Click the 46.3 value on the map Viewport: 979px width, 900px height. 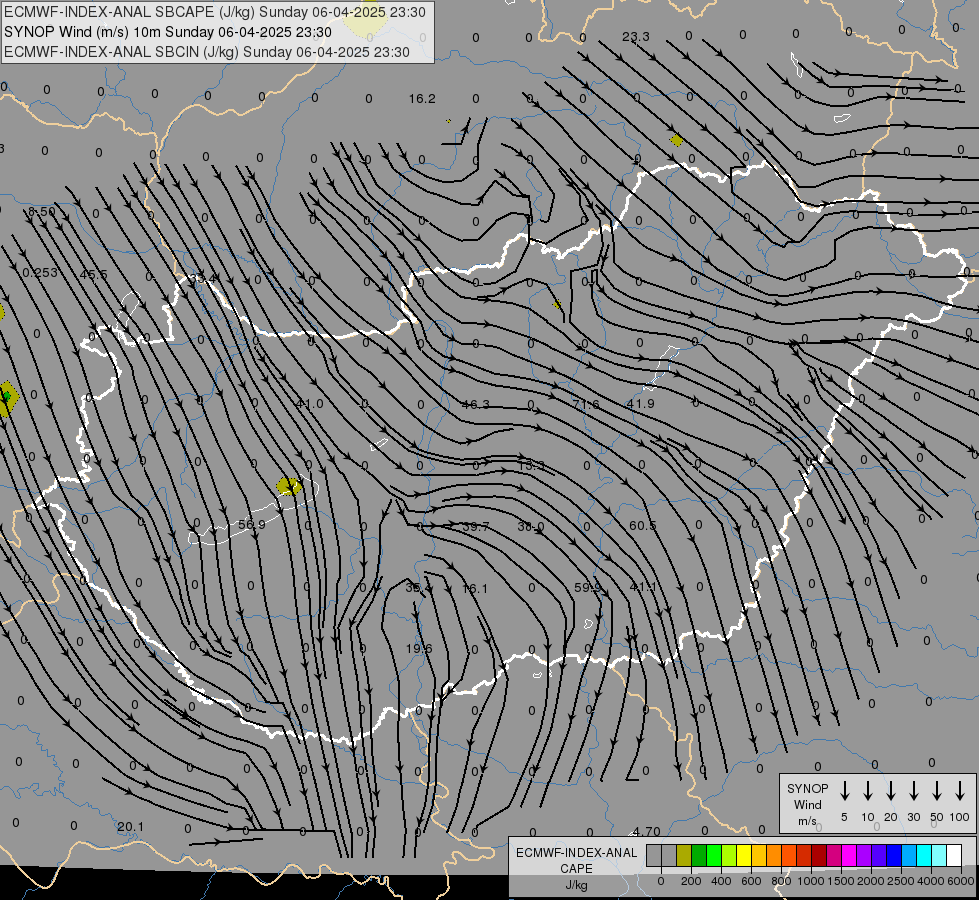click(x=476, y=405)
